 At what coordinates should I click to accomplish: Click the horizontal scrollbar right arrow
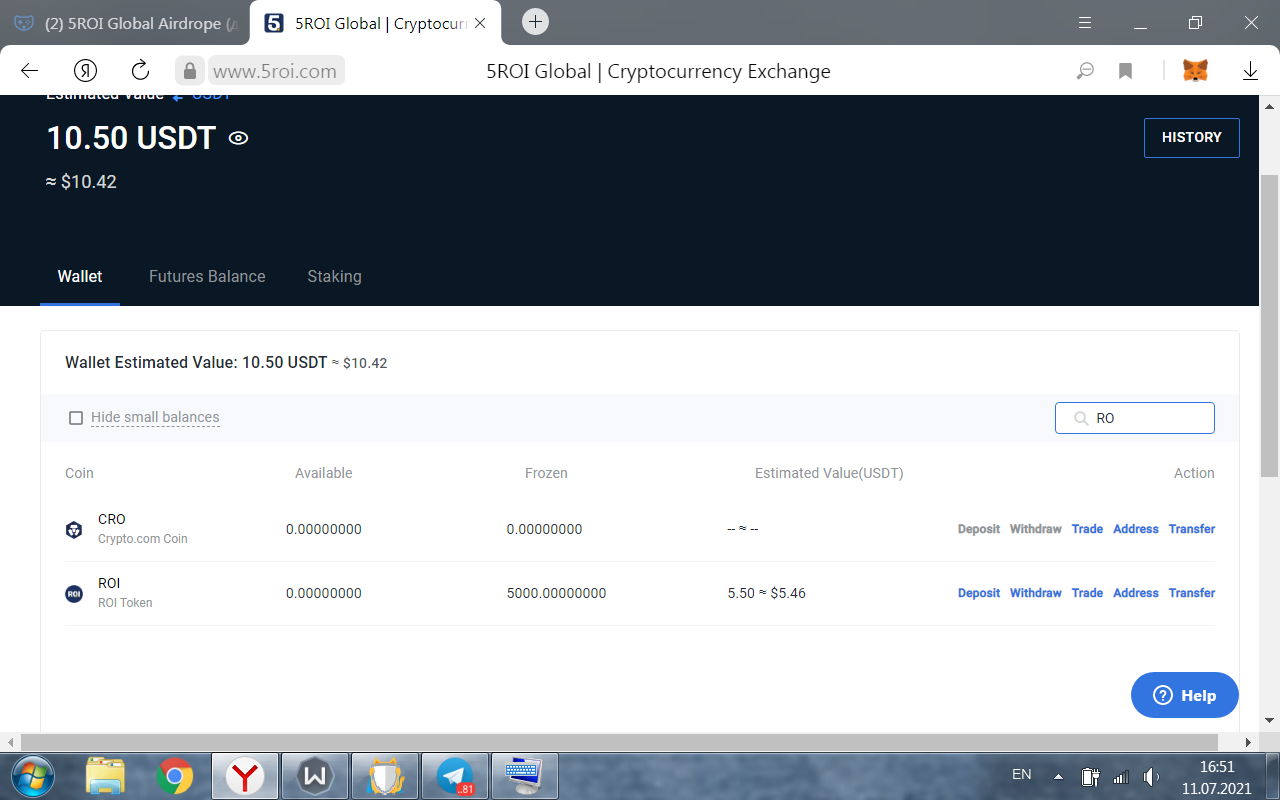[x=1249, y=743]
